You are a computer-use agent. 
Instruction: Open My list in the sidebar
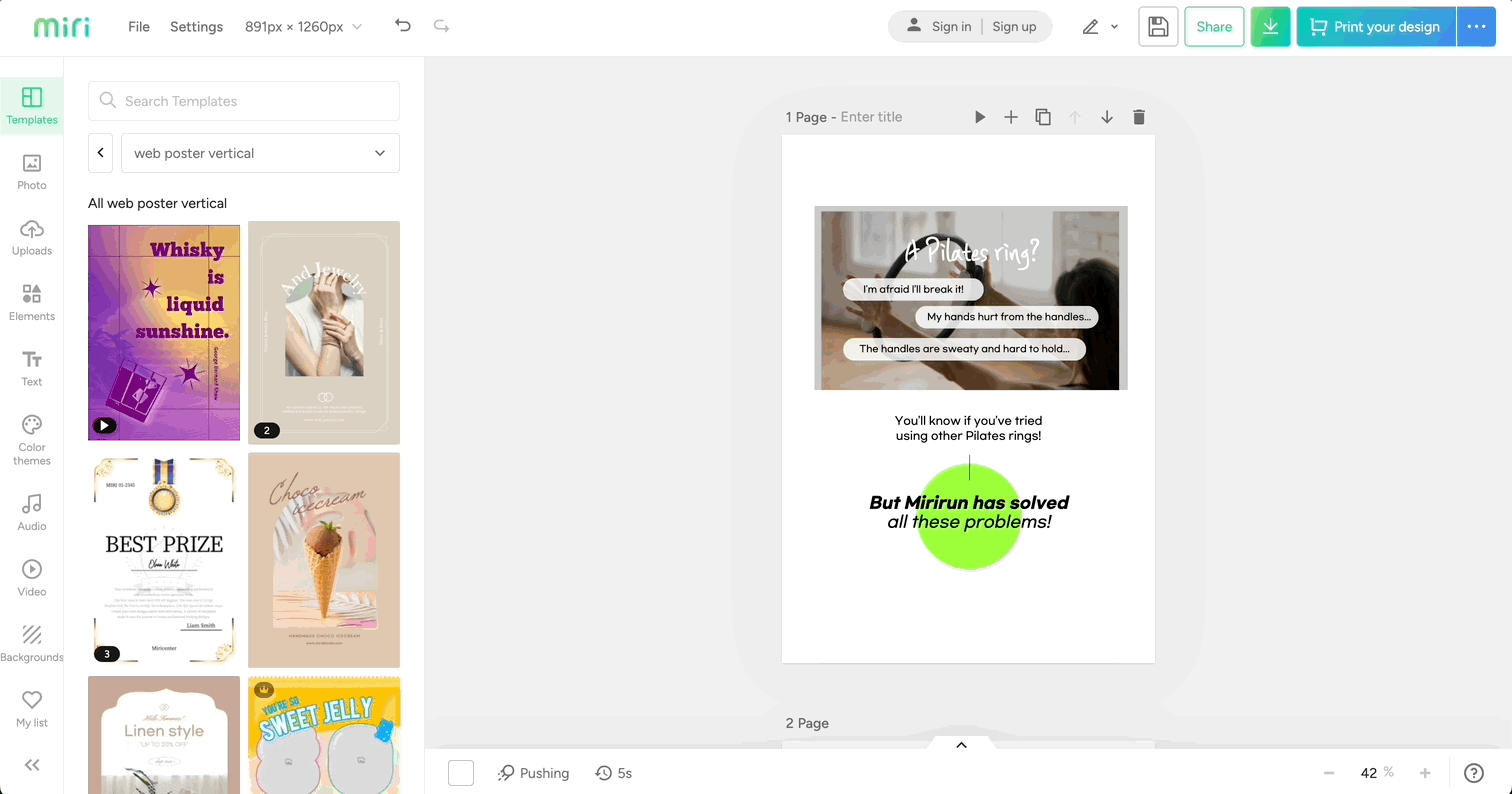coord(32,709)
